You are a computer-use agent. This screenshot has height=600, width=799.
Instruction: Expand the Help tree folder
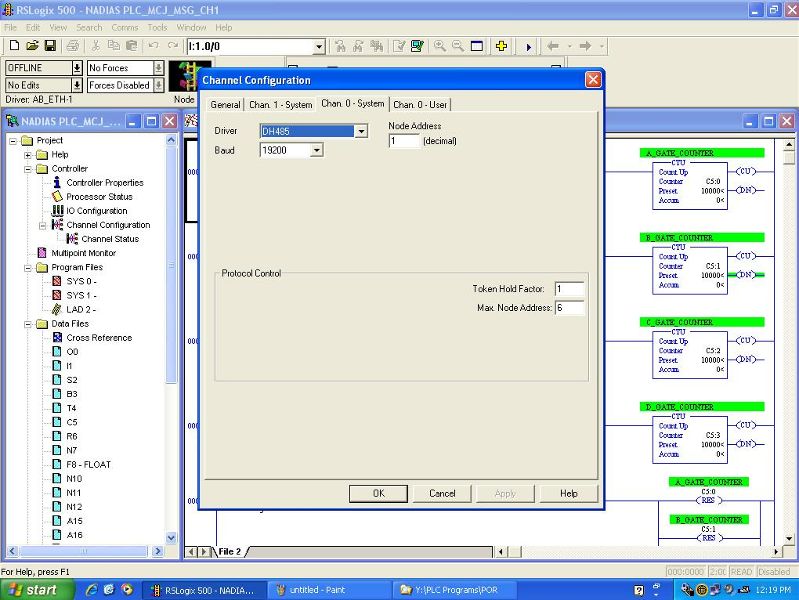pyautogui.click(x=28, y=155)
